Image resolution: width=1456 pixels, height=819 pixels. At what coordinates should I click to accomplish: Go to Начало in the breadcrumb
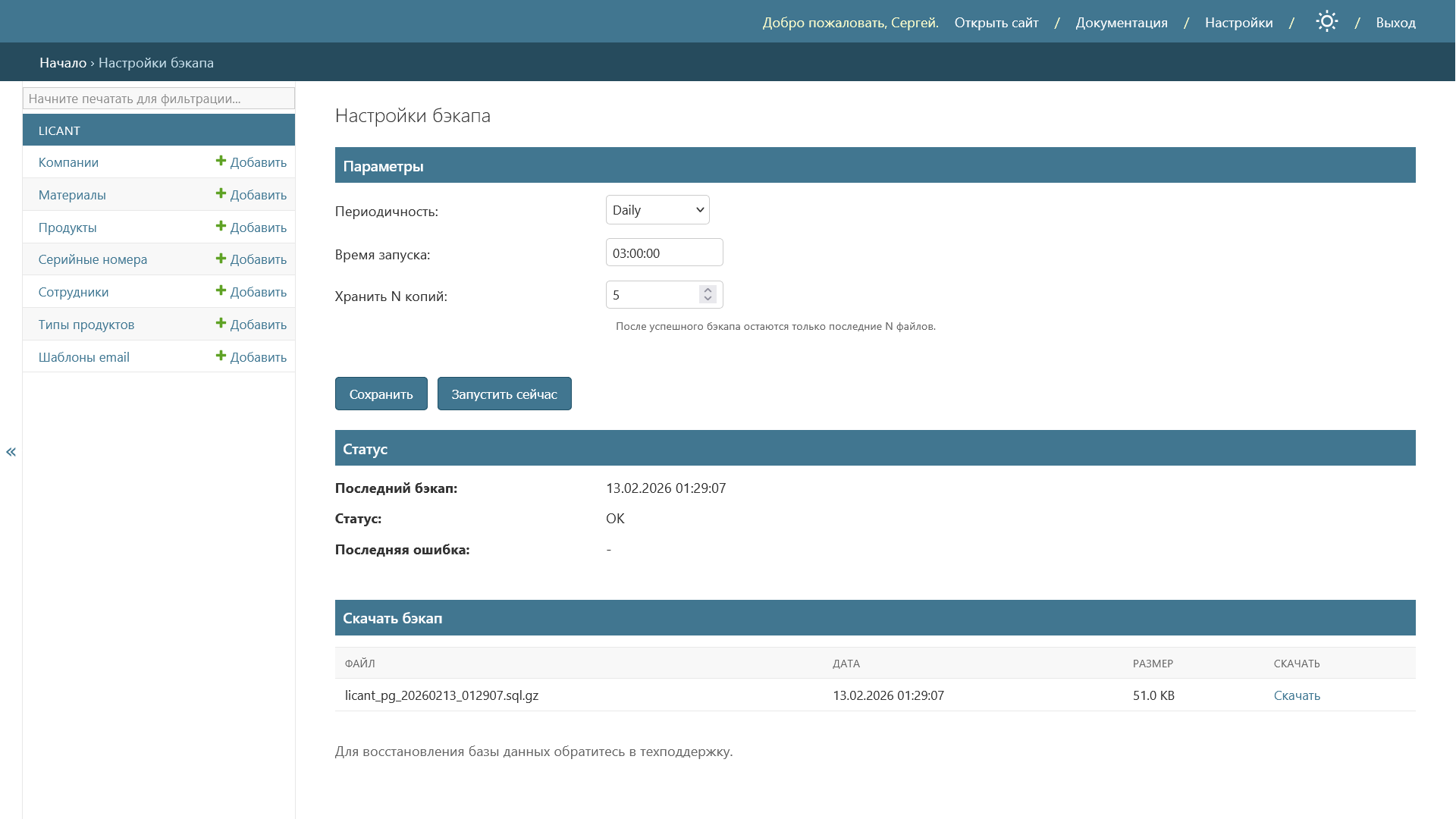pyautogui.click(x=63, y=63)
